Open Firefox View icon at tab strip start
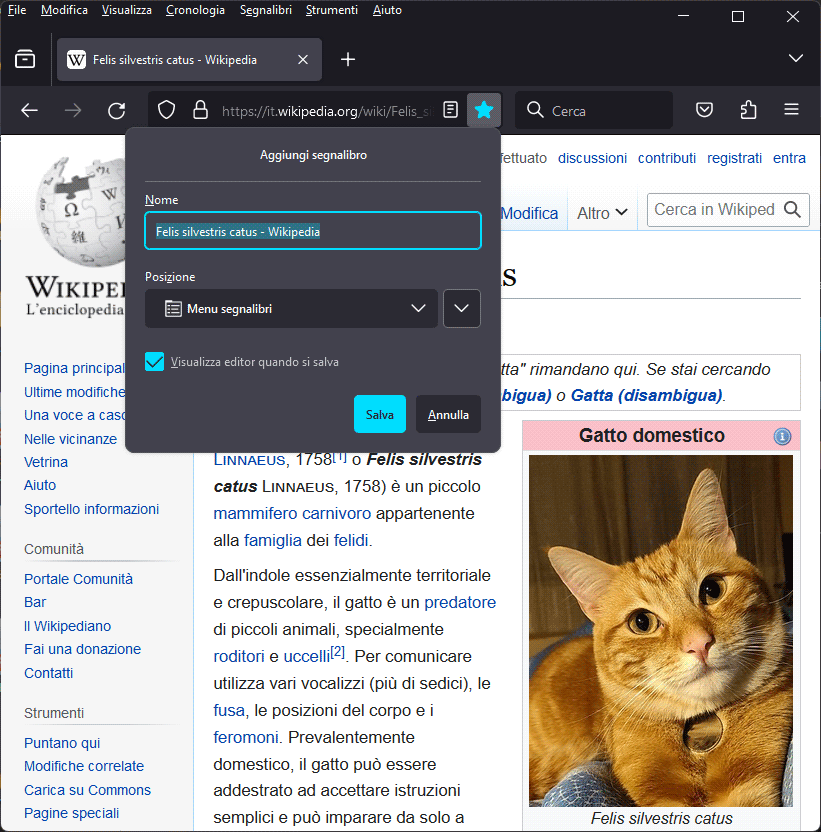Viewport: 821px width, 832px height. click(x=25, y=59)
